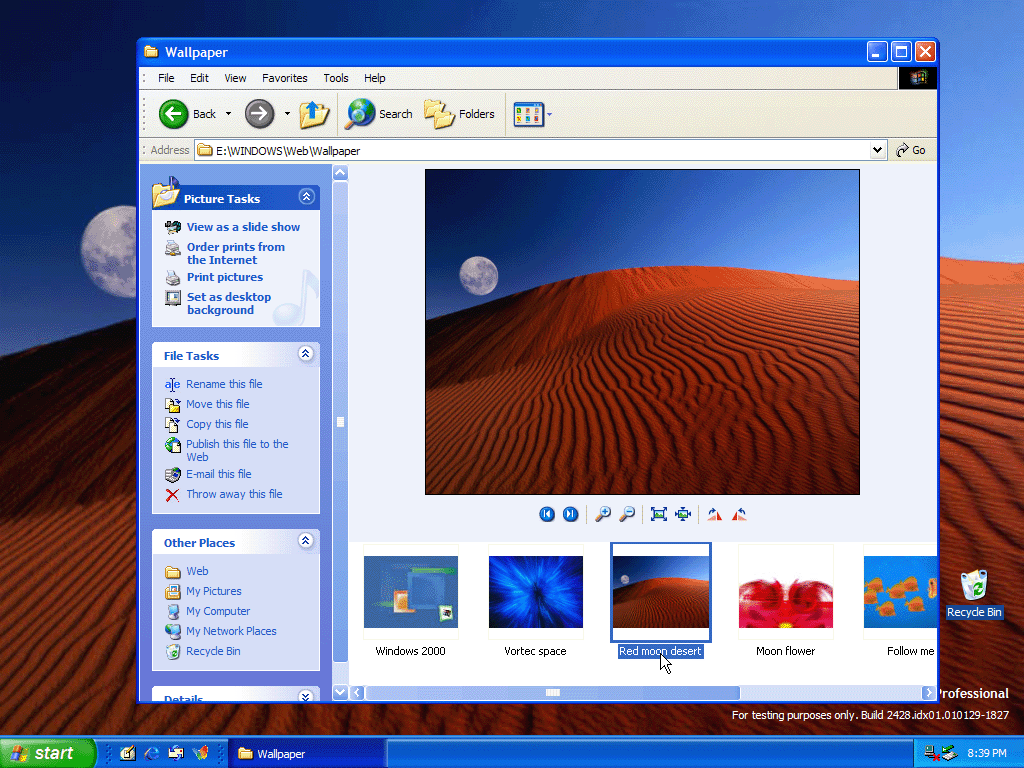Screen dimensions: 1024x768
Task: Rotate the image clockwise
Action: (x=714, y=515)
